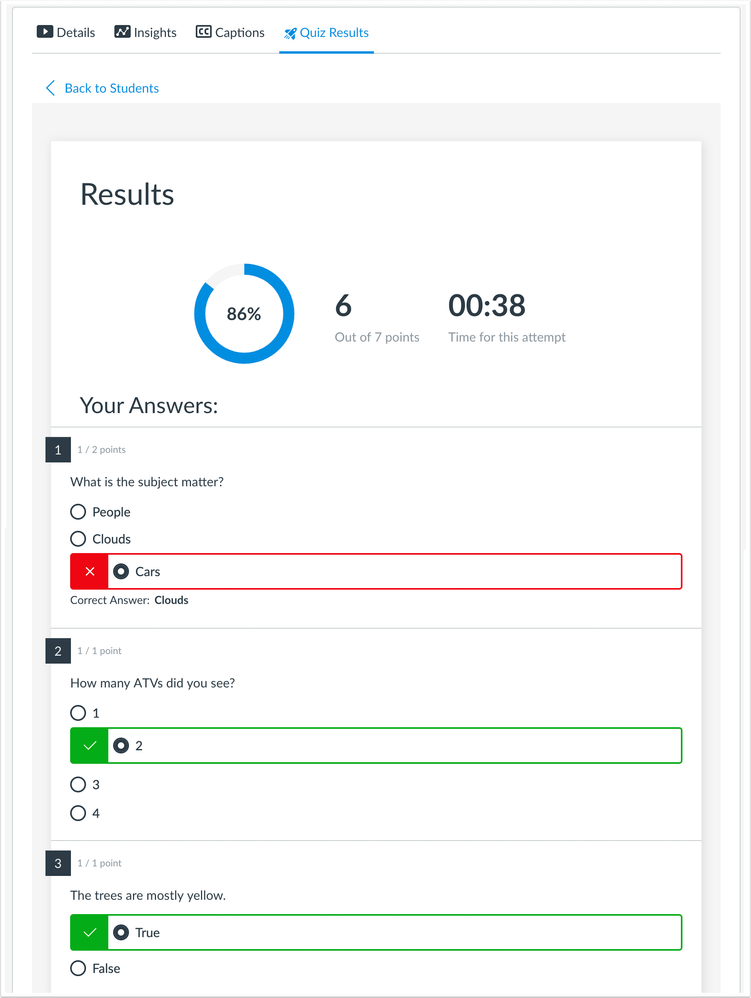Viewport: 751px width, 998px height.
Task: Click the question 3 number badge
Action: pos(57,863)
